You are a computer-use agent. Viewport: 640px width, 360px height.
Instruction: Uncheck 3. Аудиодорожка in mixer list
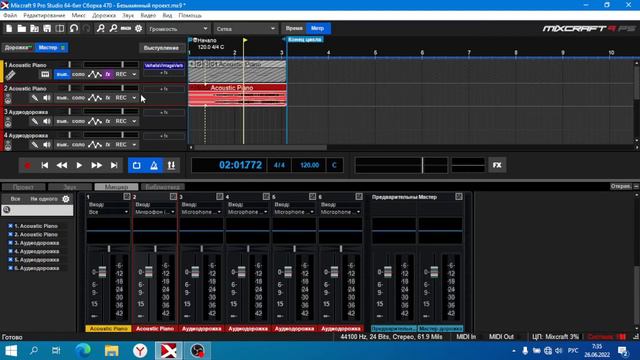click(11, 243)
